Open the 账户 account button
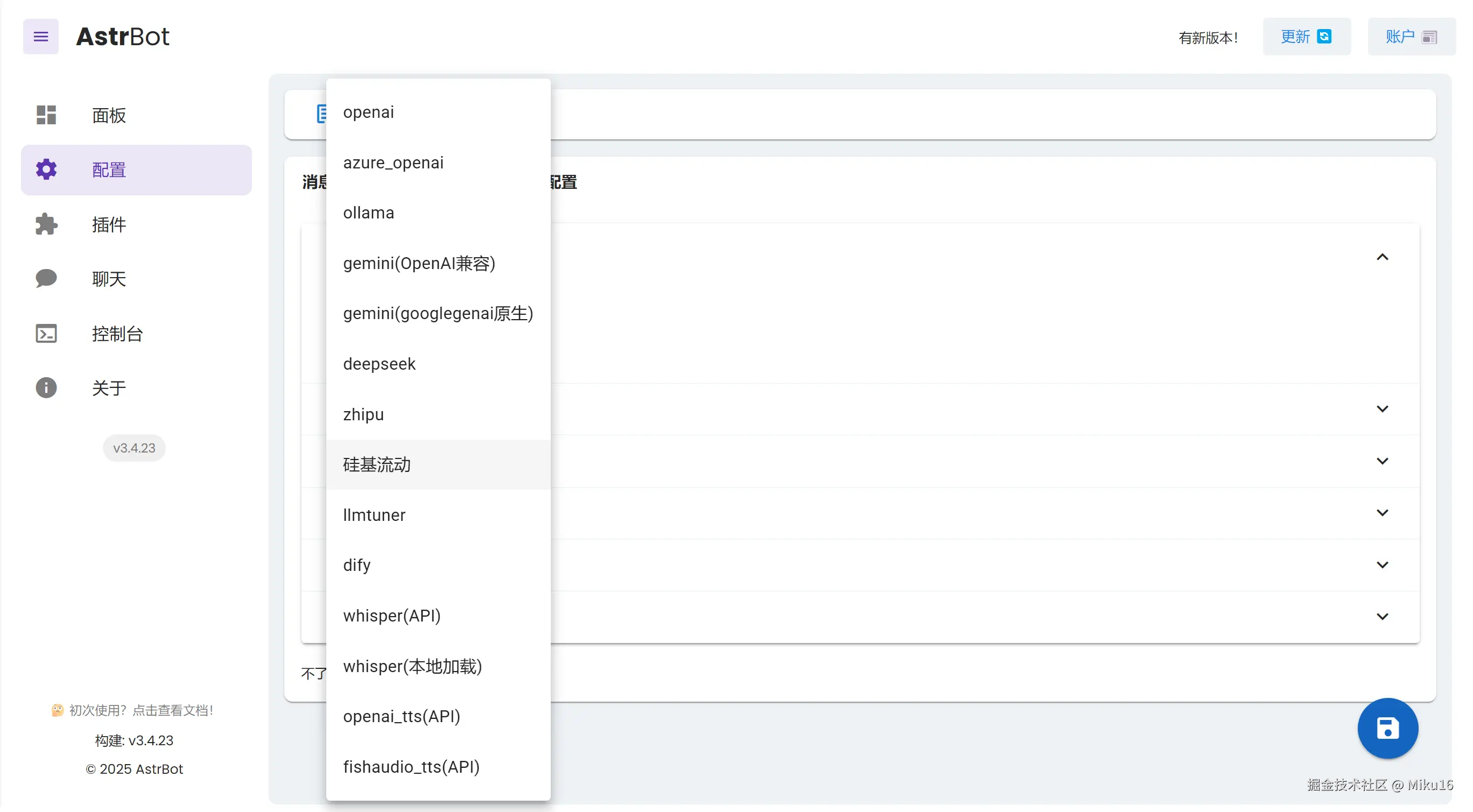This screenshot has width=1473, height=812. point(1411,37)
